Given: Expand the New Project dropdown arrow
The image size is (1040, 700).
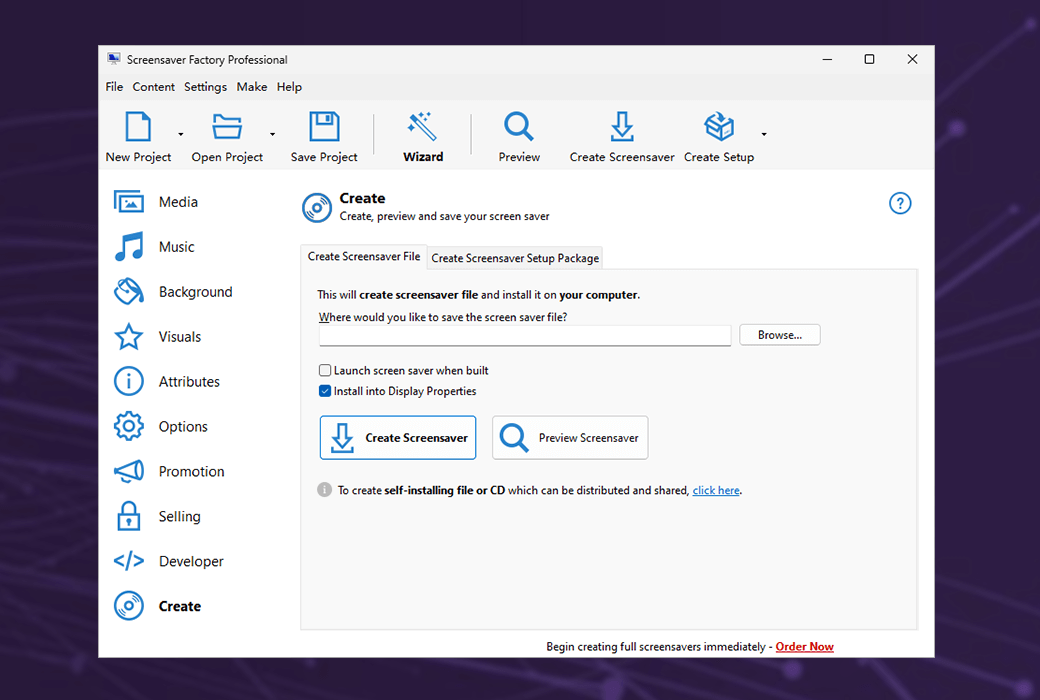Looking at the screenshot, I should [x=180, y=134].
